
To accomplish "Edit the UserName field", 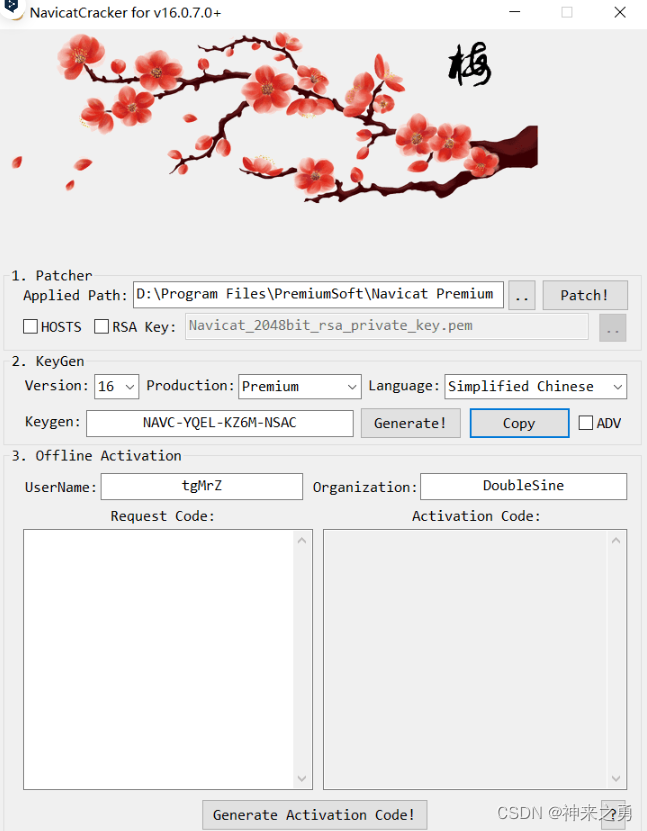I will [x=202, y=486].
